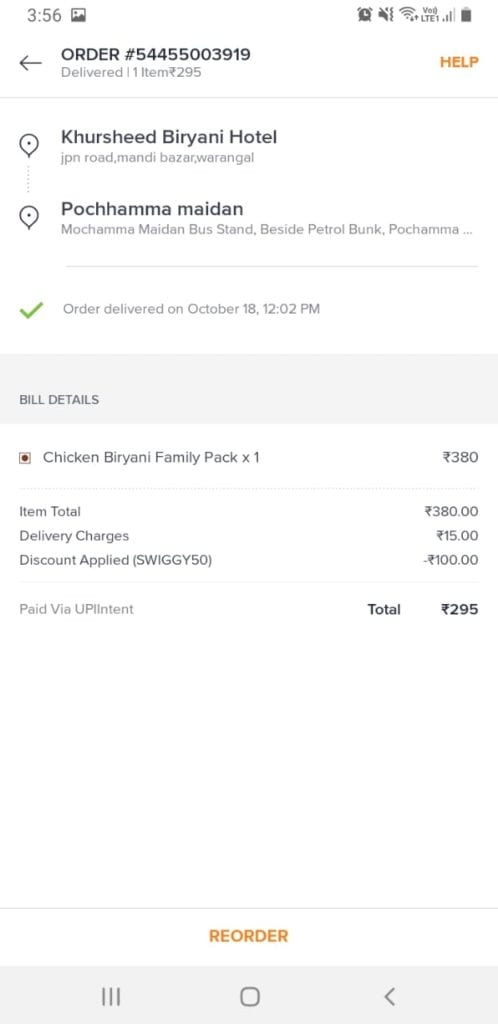The image size is (498, 1024).
Task: Select Khursheed Biryani Hotel name
Action: tap(169, 137)
